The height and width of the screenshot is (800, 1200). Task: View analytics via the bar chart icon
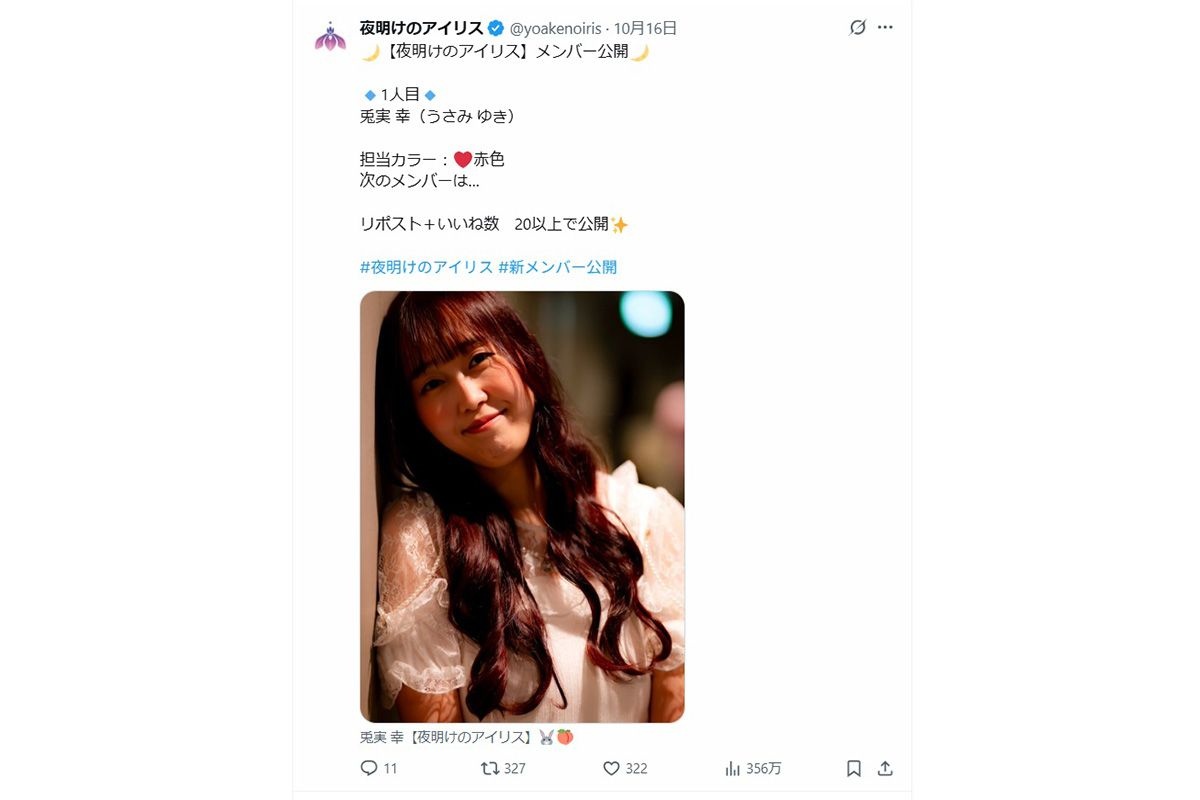point(732,768)
